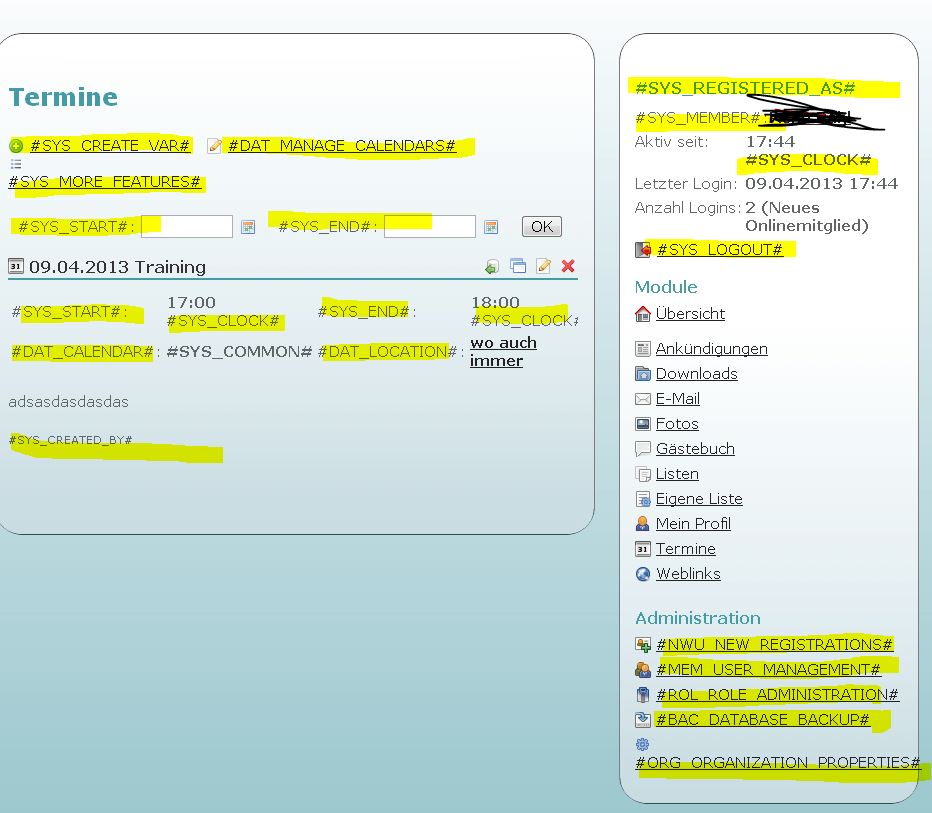
Task: Click the #SYS_LOGOUT# link
Action: coord(719,249)
